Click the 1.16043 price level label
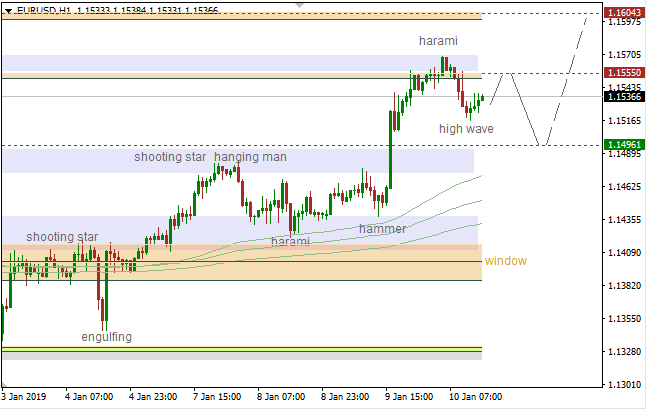This screenshot has height=409, width=646. (623, 13)
